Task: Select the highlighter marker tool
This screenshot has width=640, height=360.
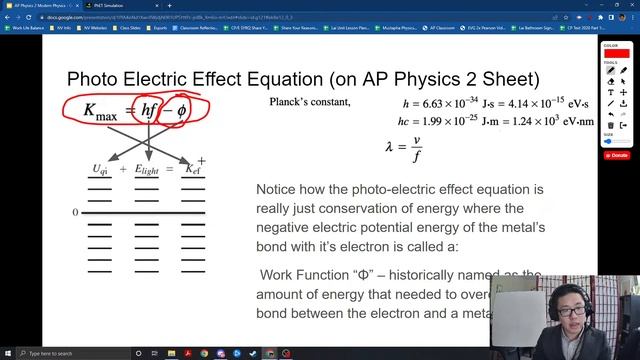Action: [623, 71]
